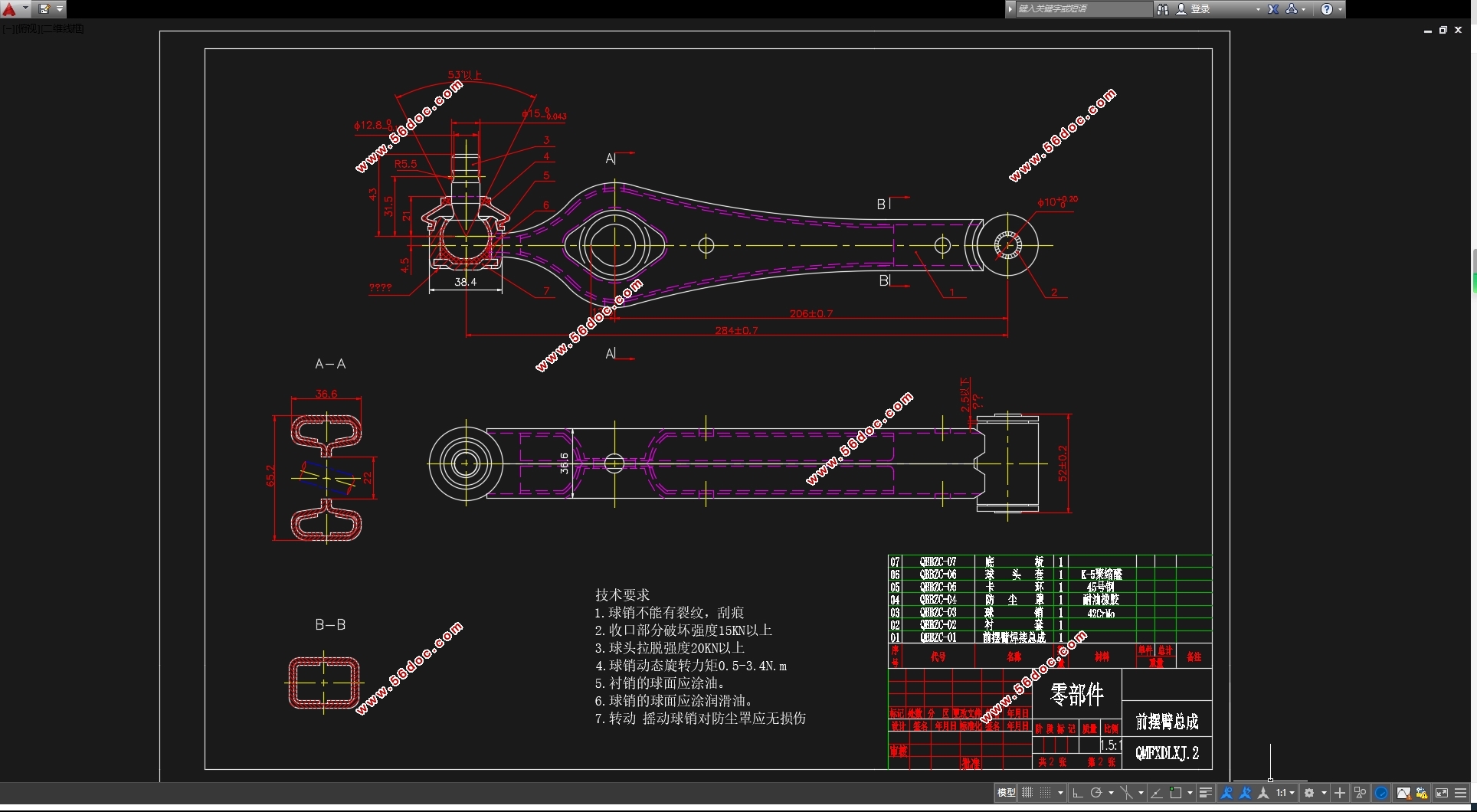Click the A-A section view label
This screenshot has width=1477, height=812.
pyautogui.click(x=330, y=364)
